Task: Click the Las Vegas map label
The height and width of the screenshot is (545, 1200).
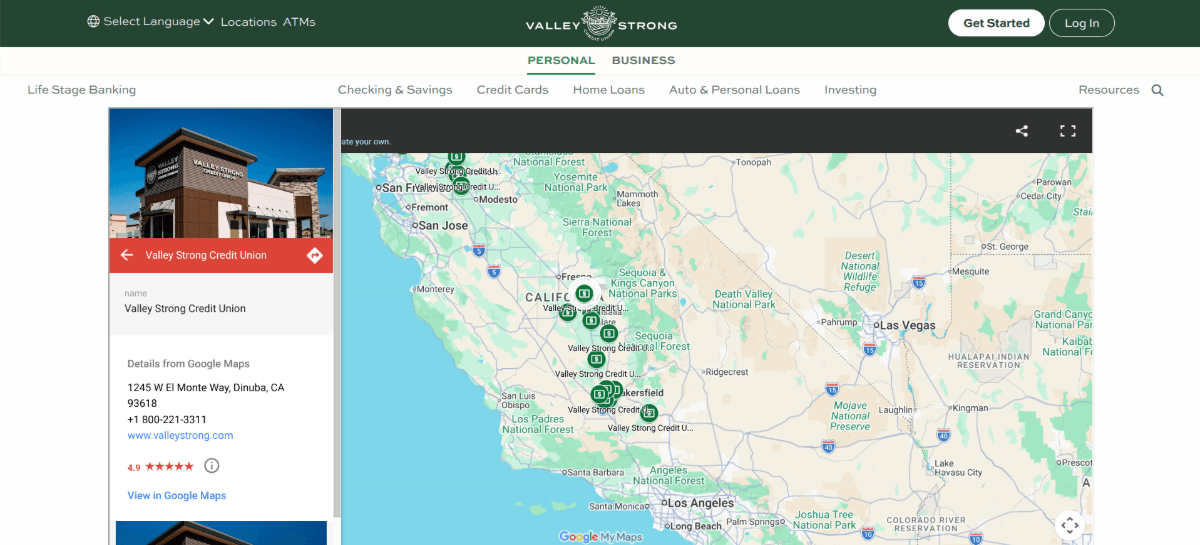Action: tap(907, 326)
